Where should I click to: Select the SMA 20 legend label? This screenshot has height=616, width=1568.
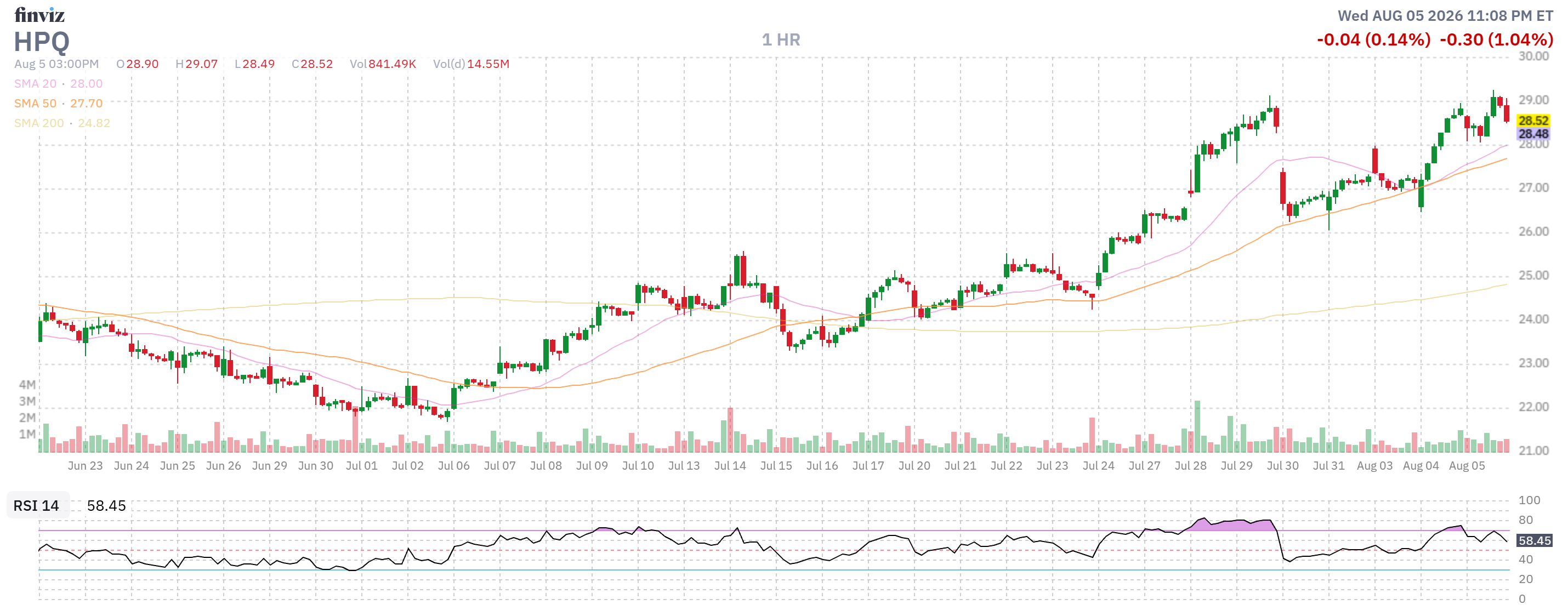point(35,83)
